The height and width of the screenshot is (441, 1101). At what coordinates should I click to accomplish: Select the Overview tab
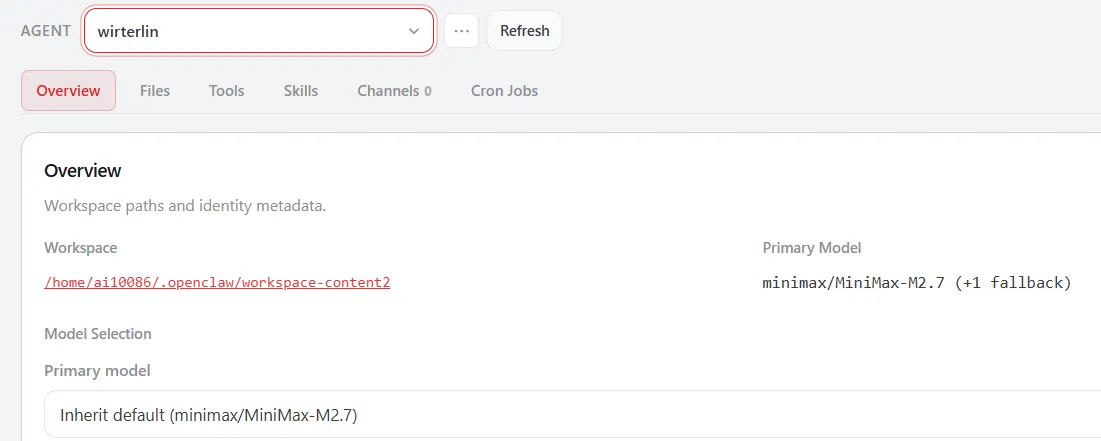click(68, 90)
